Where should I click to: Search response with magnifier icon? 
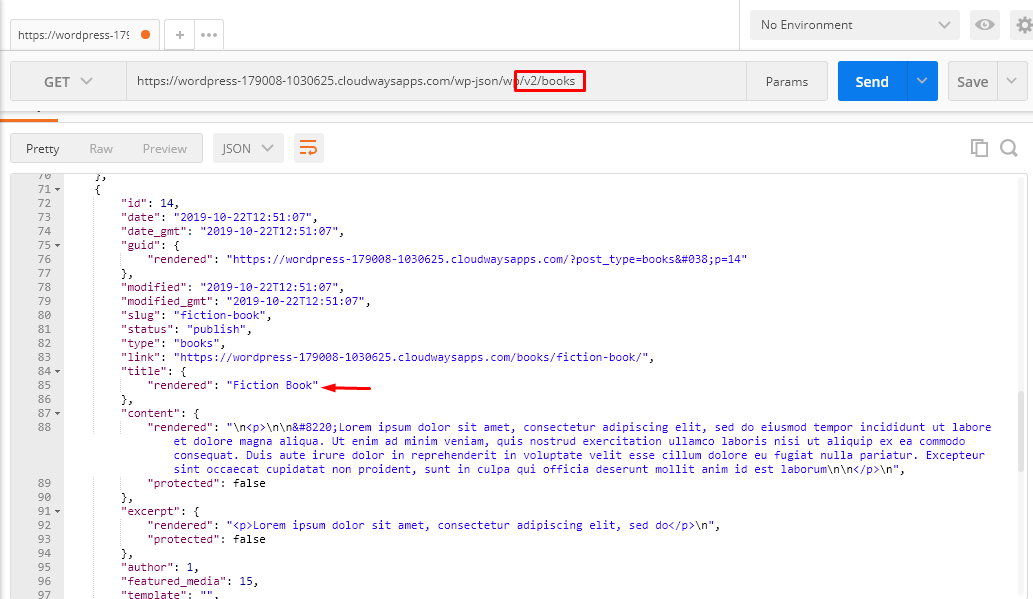click(x=1009, y=148)
